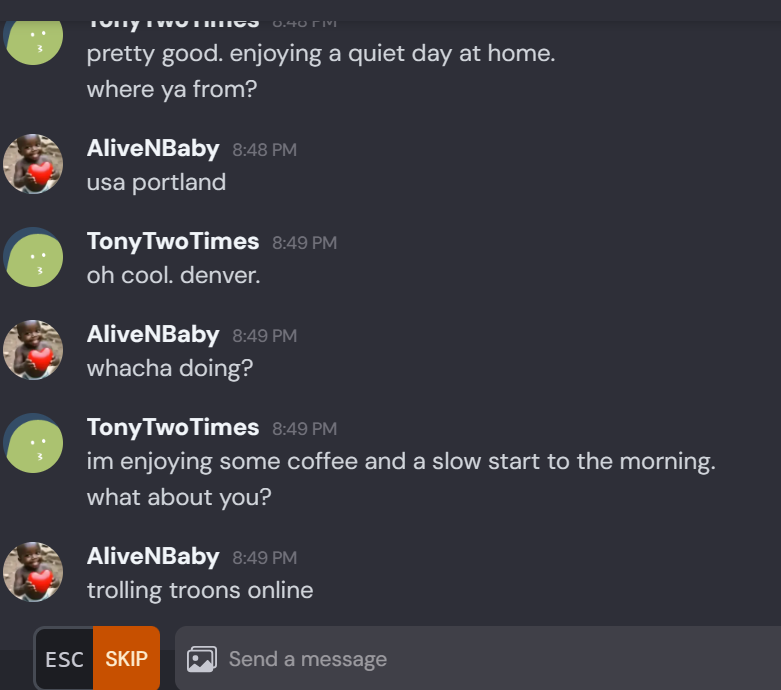Image resolution: width=781 pixels, height=690 pixels.
Task: Click the TonyTwoTimes username above the coffee message
Action: point(173,427)
